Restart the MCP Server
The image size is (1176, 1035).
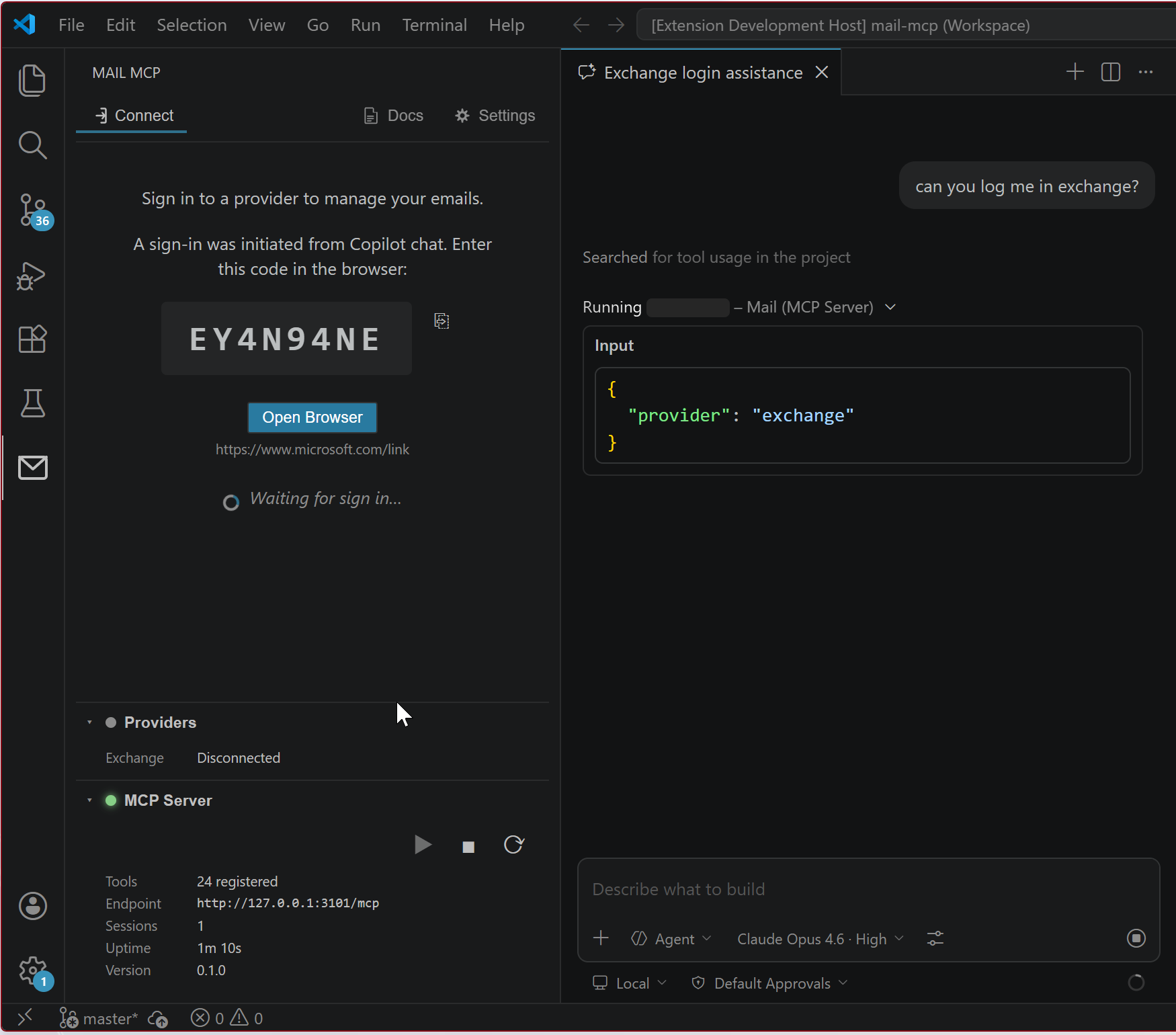click(513, 845)
